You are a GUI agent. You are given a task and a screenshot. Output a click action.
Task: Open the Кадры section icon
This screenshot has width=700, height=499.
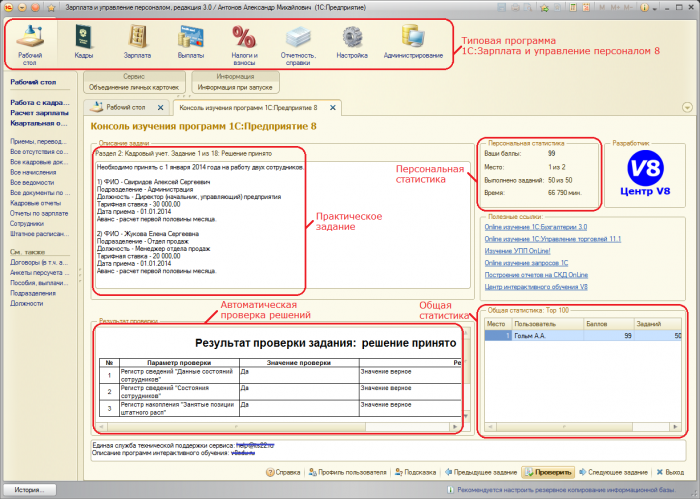tap(83, 42)
